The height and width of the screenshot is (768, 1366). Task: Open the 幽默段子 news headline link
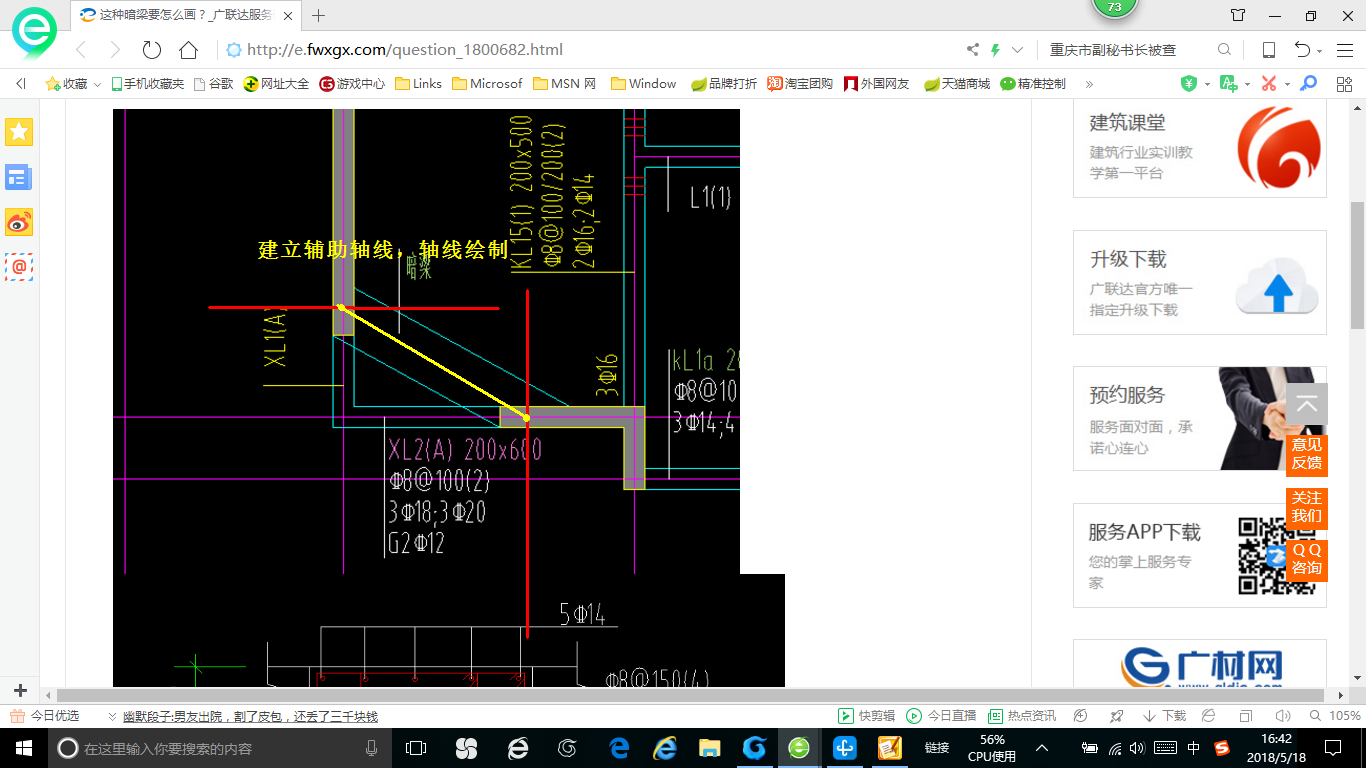click(250, 717)
